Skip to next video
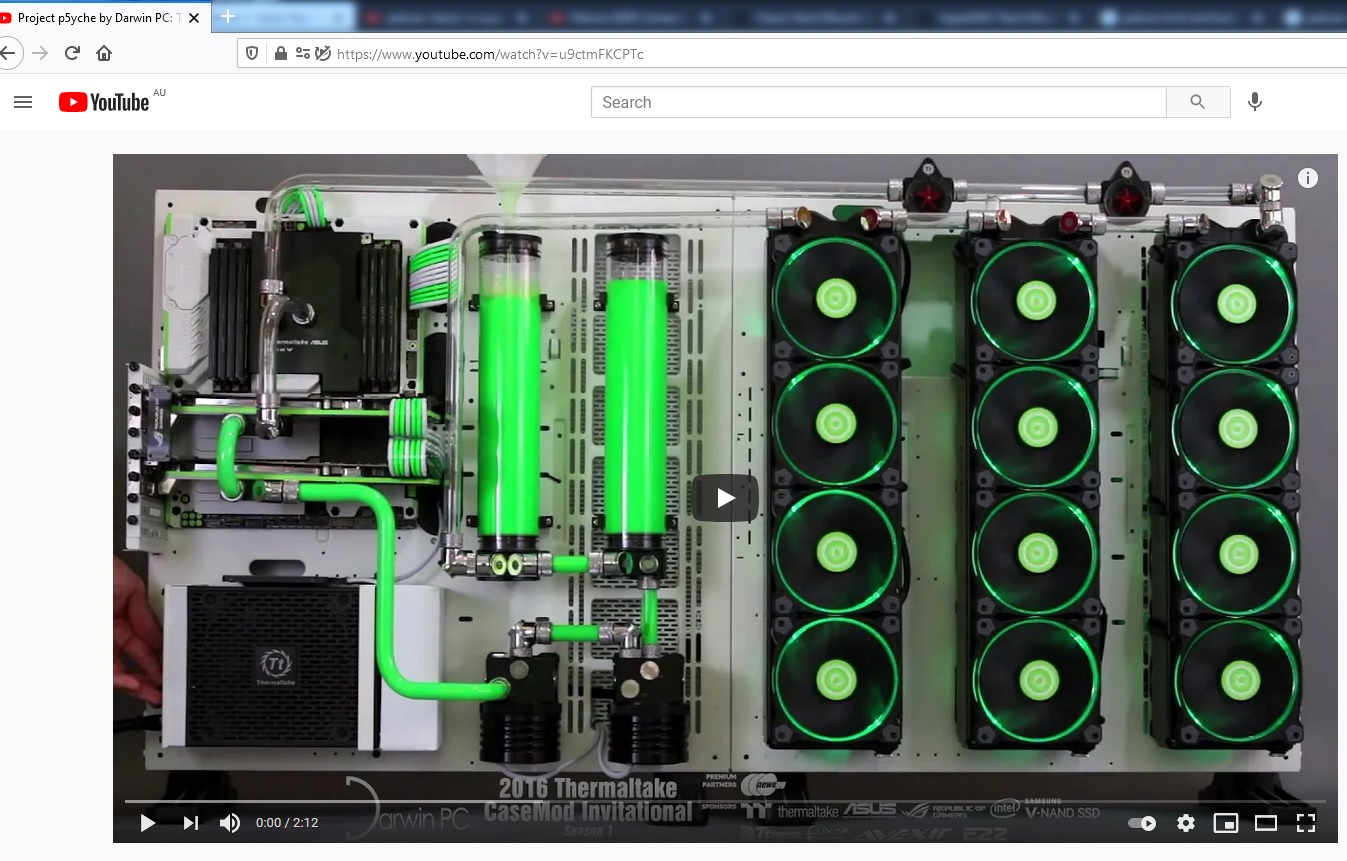The height and width of the screenshot is (861, 1347). pos(190,823)
